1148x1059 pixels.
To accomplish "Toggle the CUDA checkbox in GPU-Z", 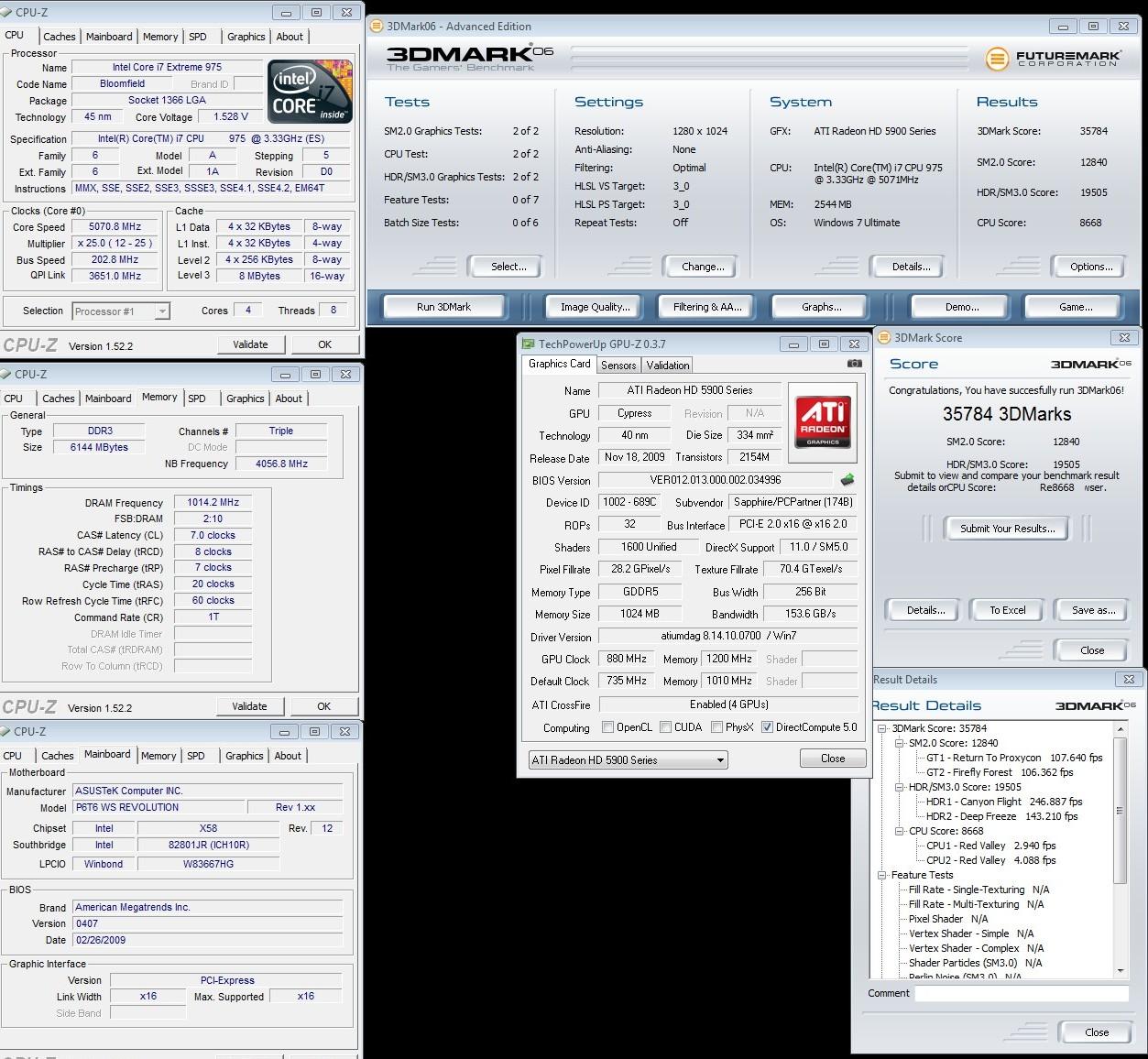I will [x=665, y=727].
